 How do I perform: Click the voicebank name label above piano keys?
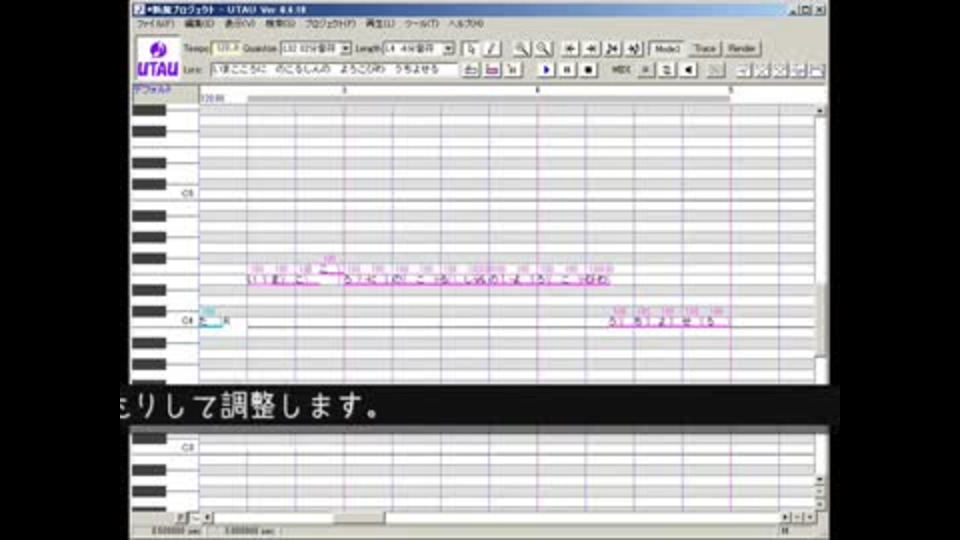pos(153,90)
